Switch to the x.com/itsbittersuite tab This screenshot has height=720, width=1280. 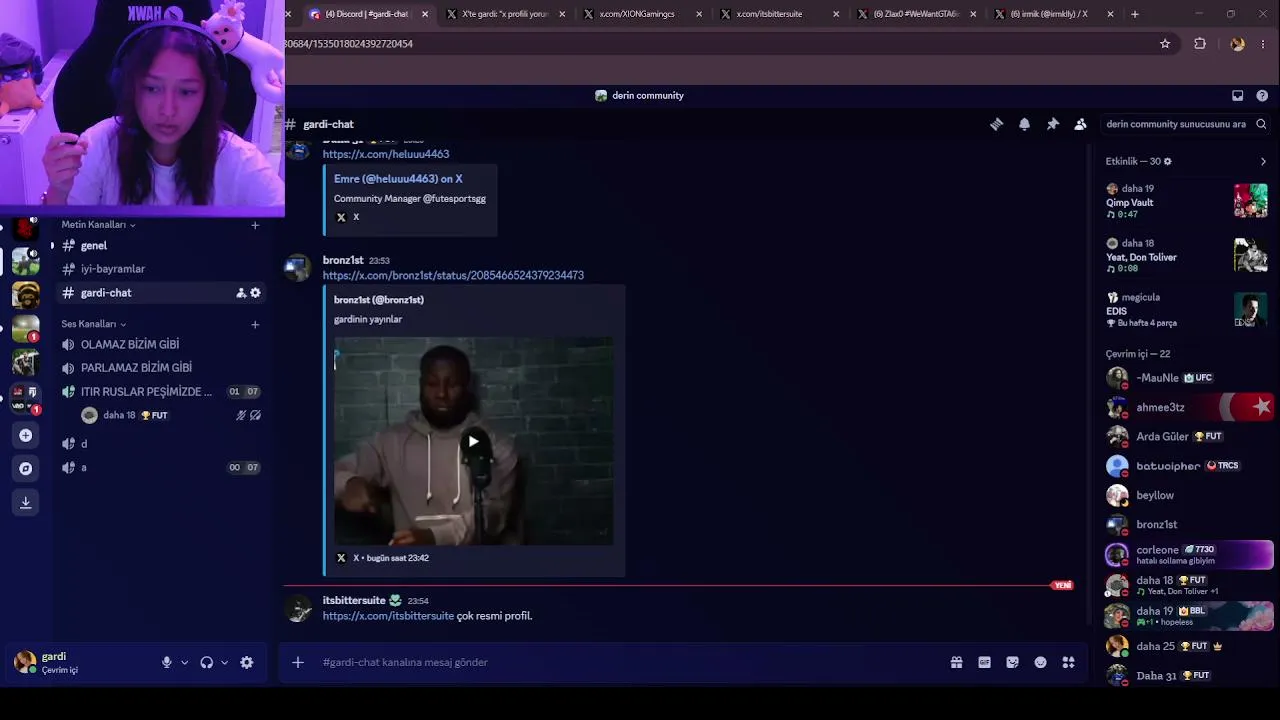pyautogui.click(x=780, y=14)
